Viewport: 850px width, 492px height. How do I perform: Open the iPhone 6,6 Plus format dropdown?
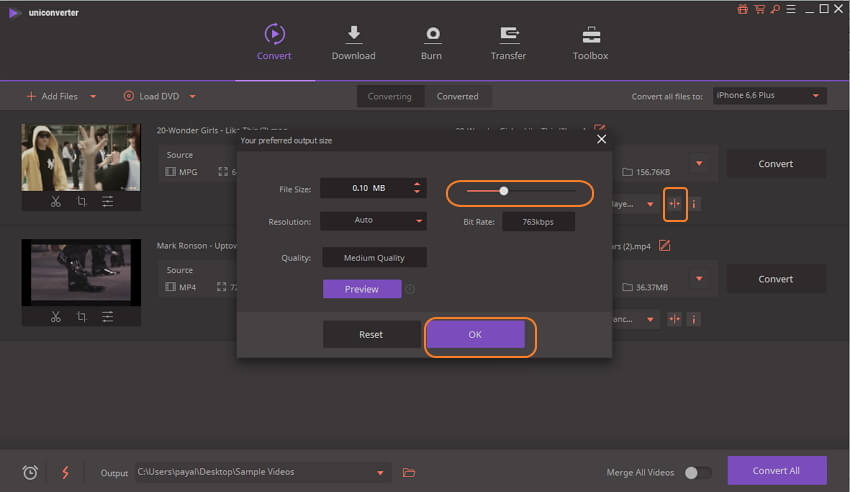[x=770, y=96]
